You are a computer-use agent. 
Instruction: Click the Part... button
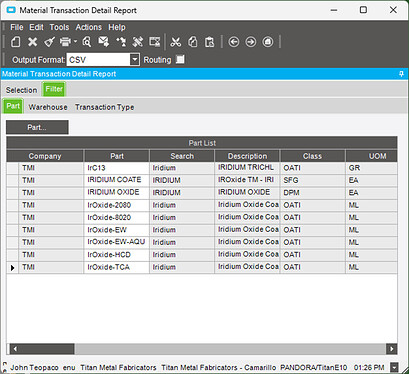point(37,127)
